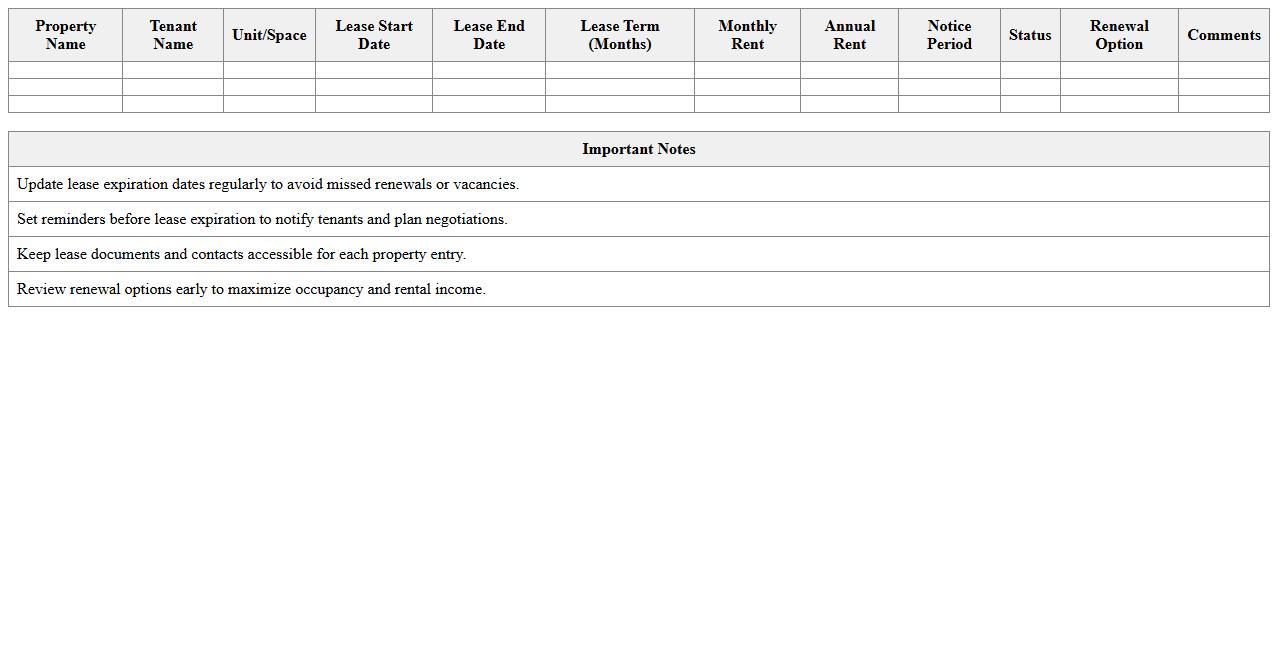Click the Important Notes header row
The image size is (1278, 650).
[638, 149]
